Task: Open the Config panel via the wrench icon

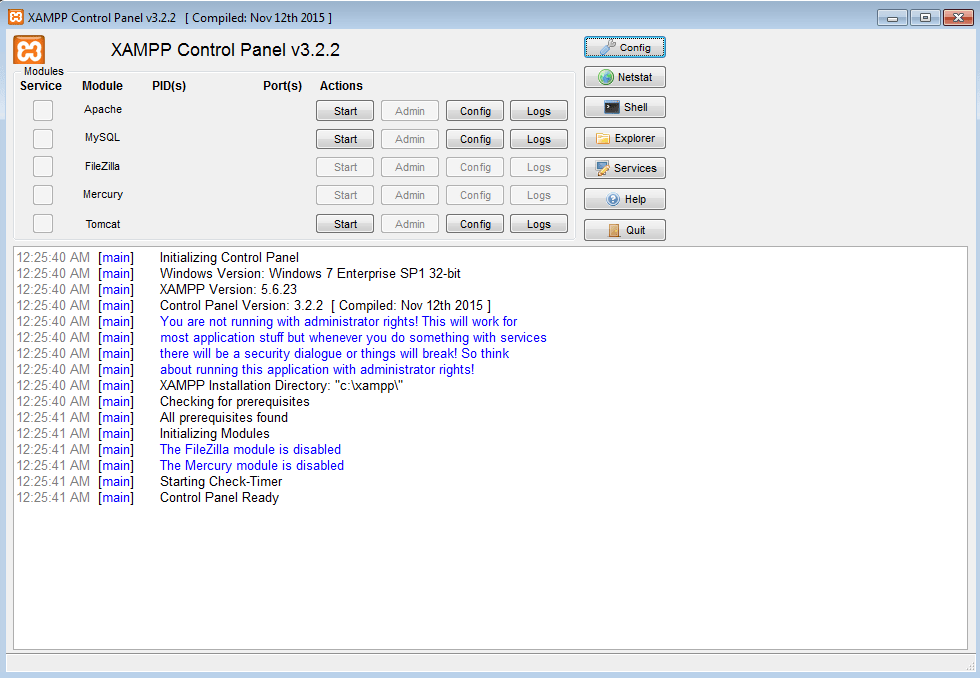Action: click(x=624, y=46)
